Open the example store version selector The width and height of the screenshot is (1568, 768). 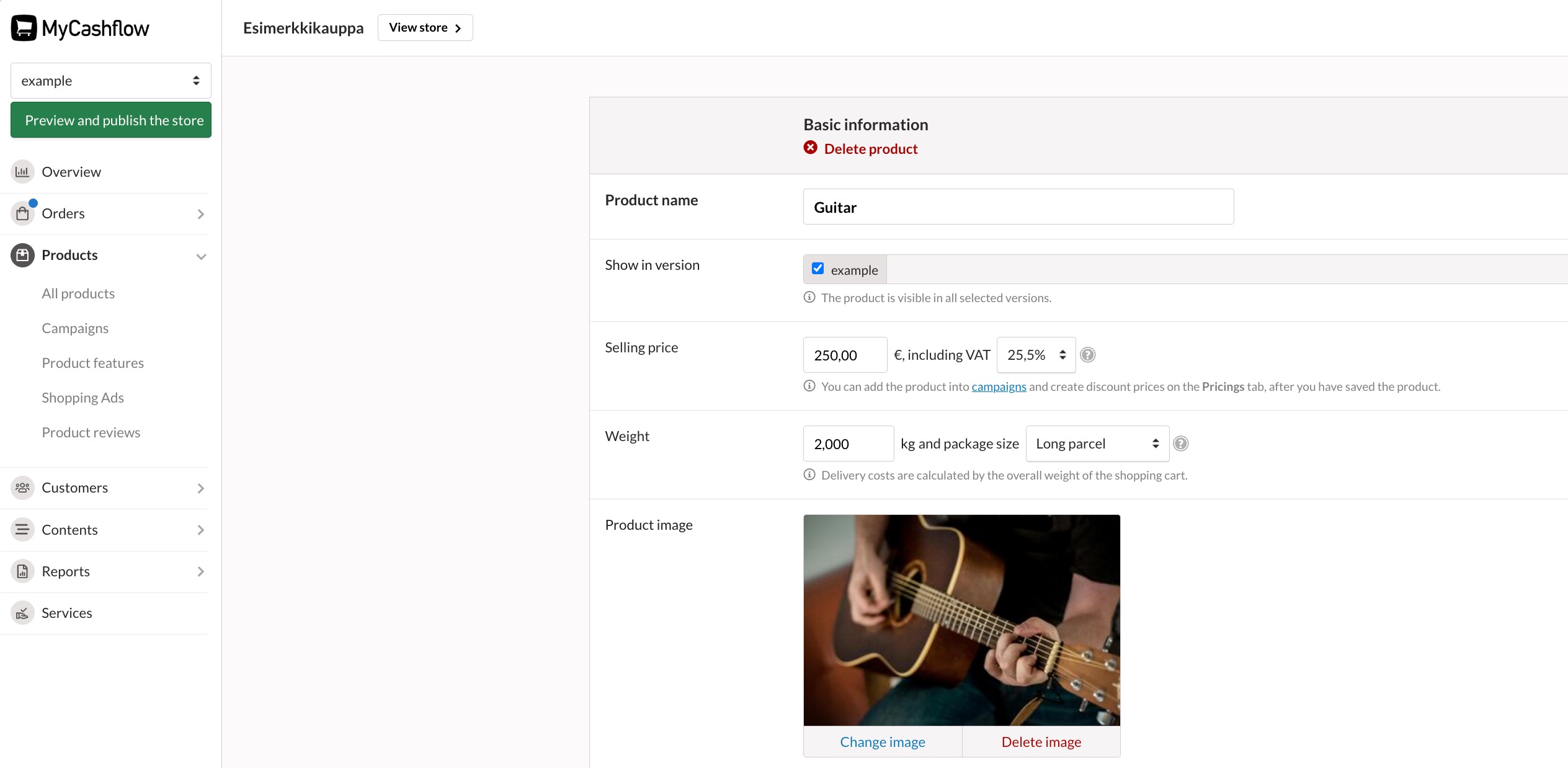click(x=110, y=81)
